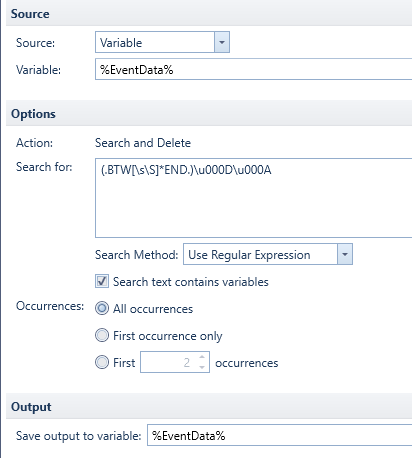The height and width of the screenshot is (458, 412).
Task: Click the Search Method label
Action: pos(137,255)
